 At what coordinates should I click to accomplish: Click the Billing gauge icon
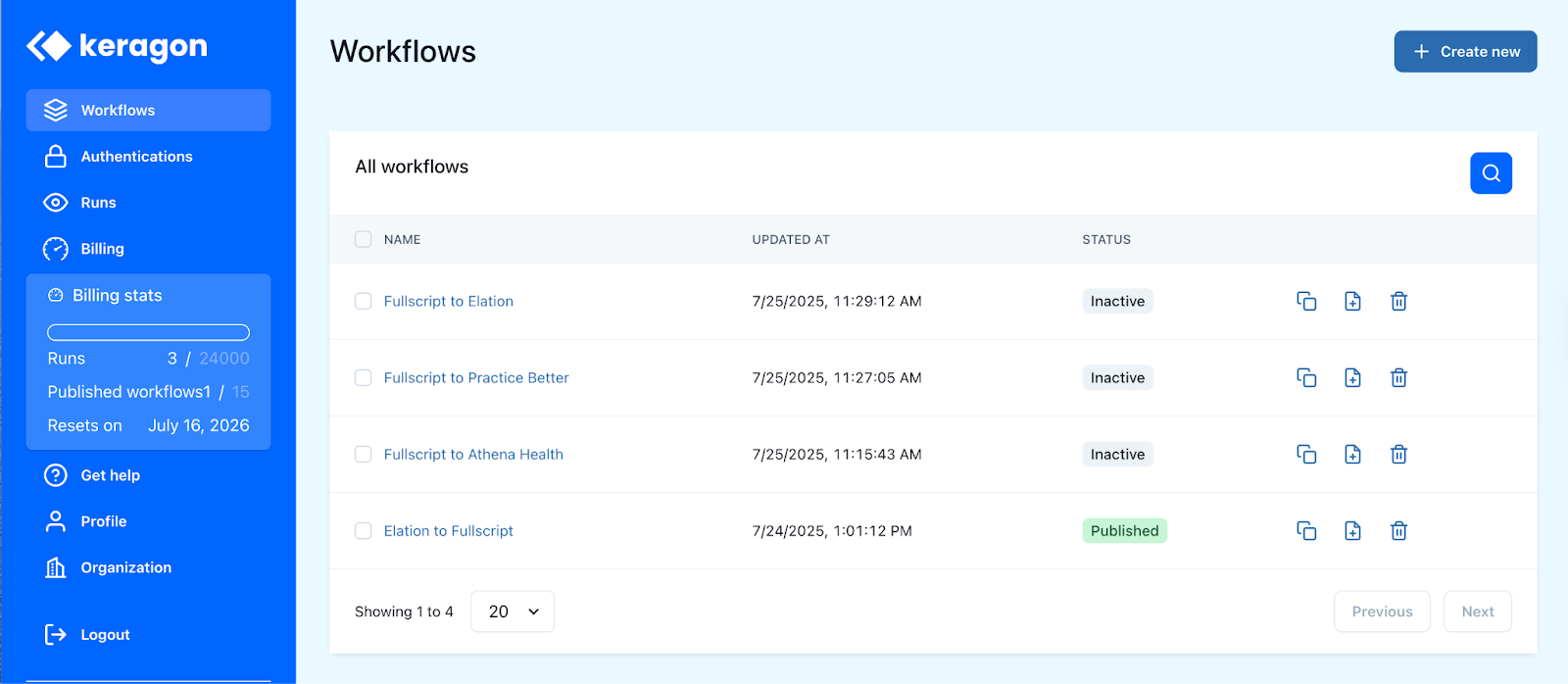[56, 248]
